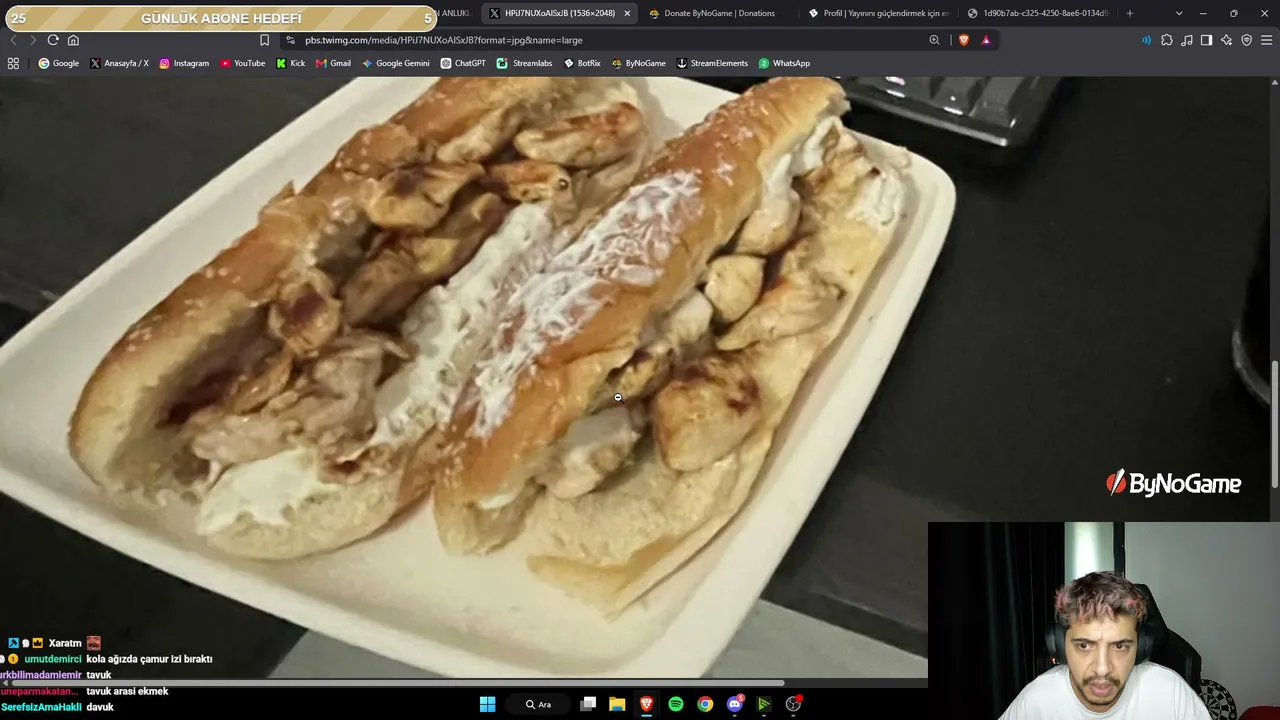This screenshot has width=1280, height=720.
Task: Open the tab groups grid icon
Action: (13, 63)
